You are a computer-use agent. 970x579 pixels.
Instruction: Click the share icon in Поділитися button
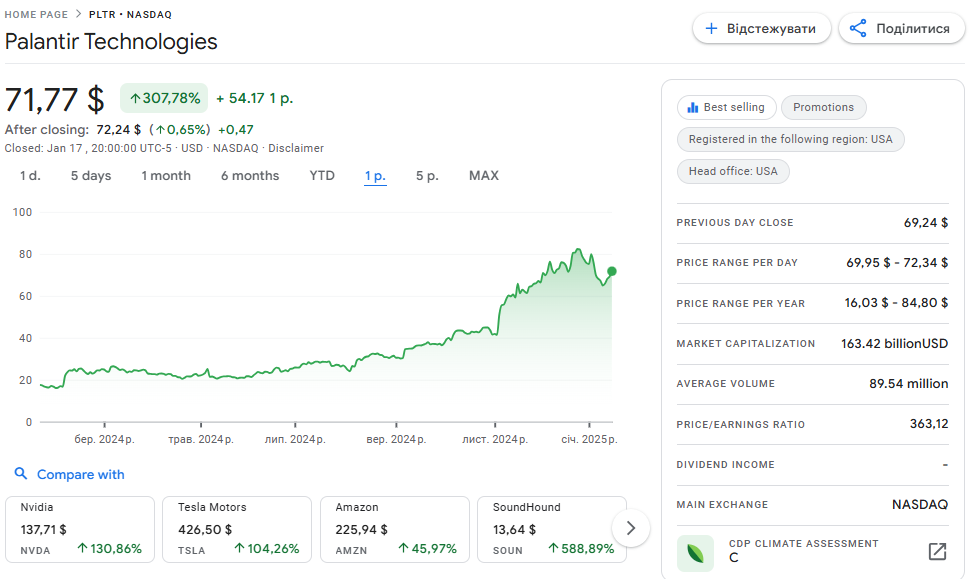pyautogui.click(x=857, y=28)
